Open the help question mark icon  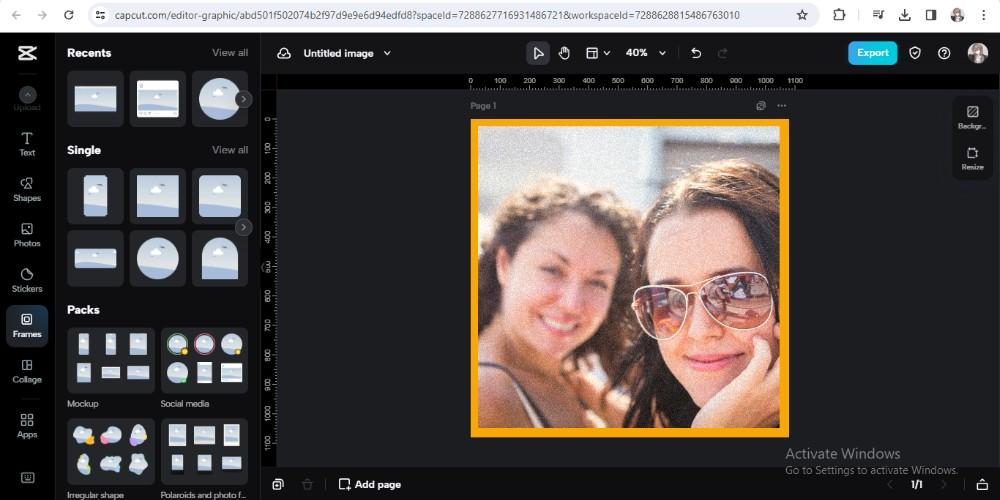944,53
